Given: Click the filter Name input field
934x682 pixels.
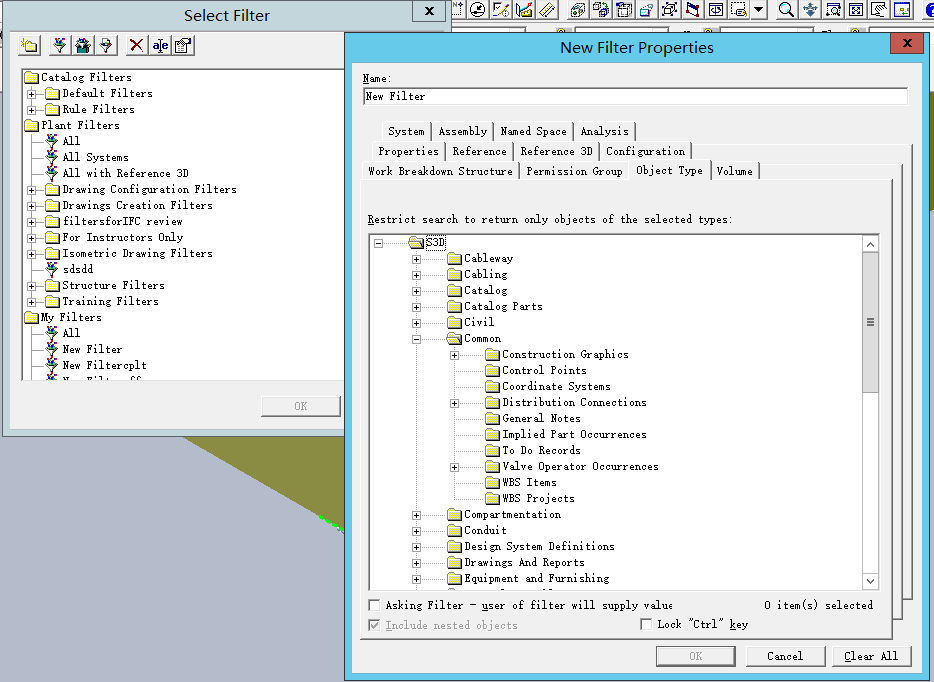Looking at the screenshot, I should pos(635,96).
